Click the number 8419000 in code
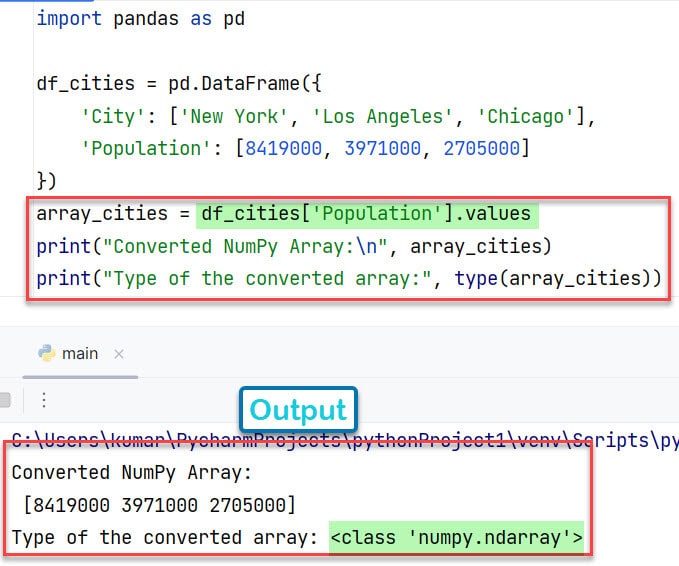The height and width of the screenshot is (566, 679). click(284, 149)
